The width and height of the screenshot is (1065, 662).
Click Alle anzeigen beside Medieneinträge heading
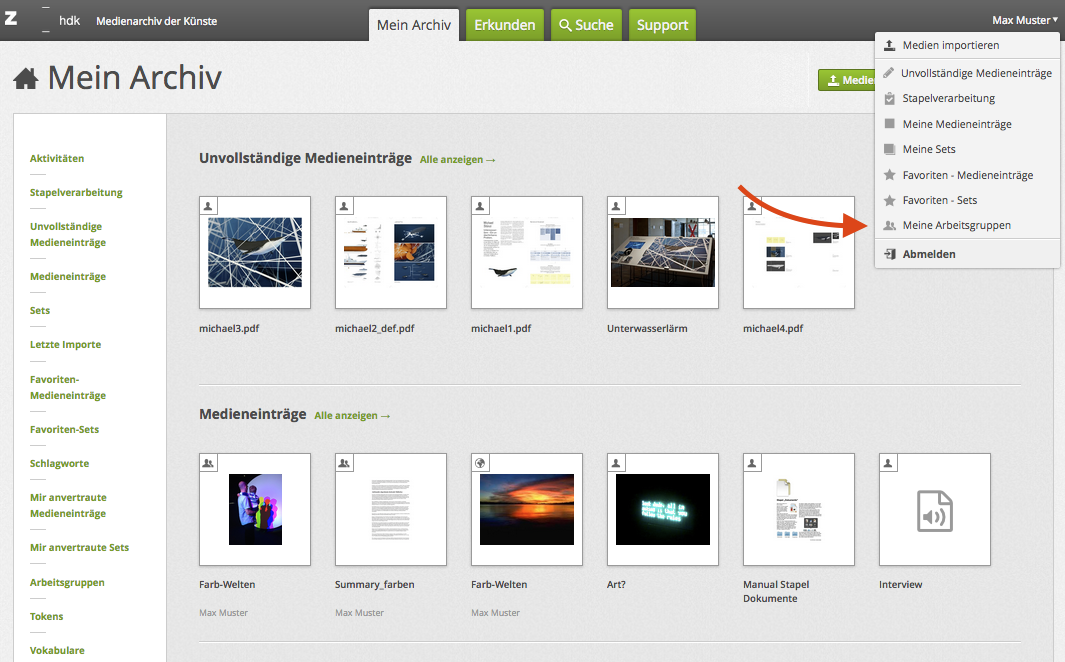(352, 415)
